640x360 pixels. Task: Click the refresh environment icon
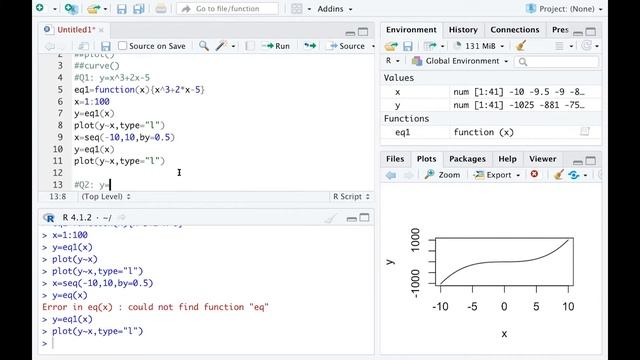point(587,46)
